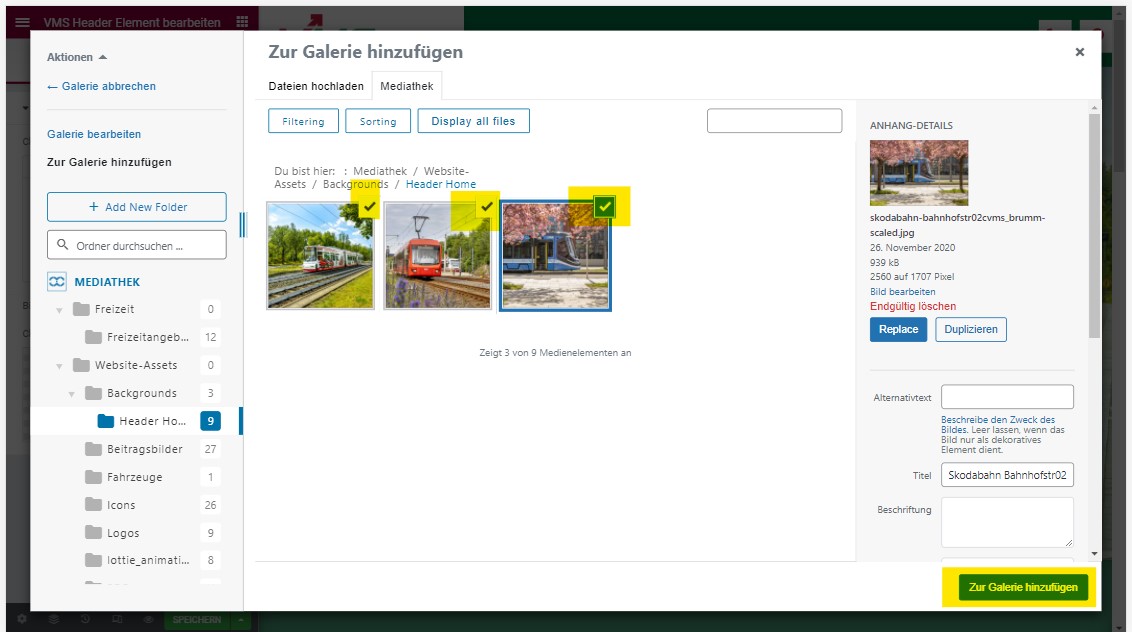Open the lottie_animations folder
This screenshot has width=1132, height=632.
pos(147,561)
